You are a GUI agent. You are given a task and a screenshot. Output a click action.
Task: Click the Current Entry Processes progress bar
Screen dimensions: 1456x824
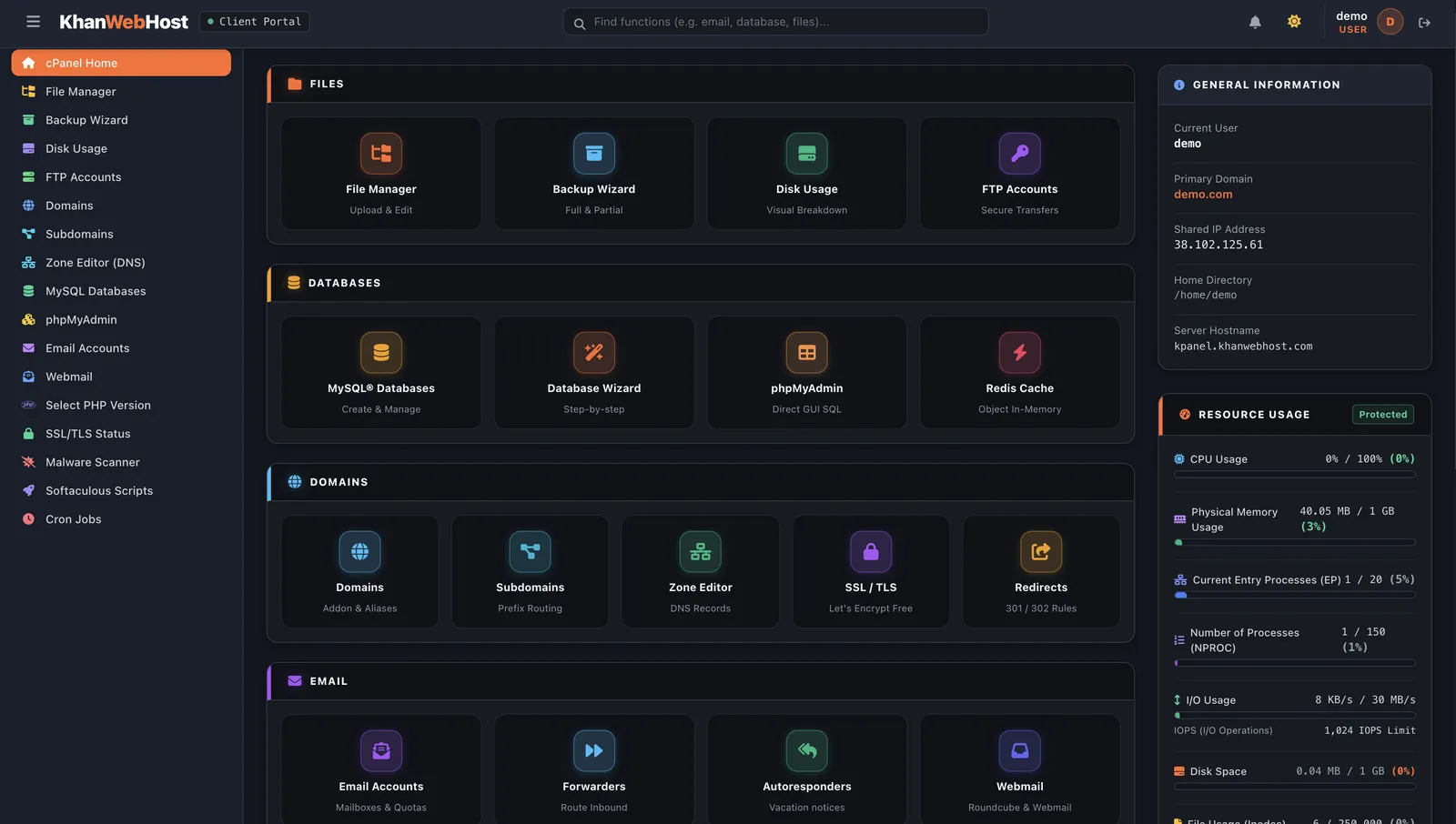[x=1295, y=595]
